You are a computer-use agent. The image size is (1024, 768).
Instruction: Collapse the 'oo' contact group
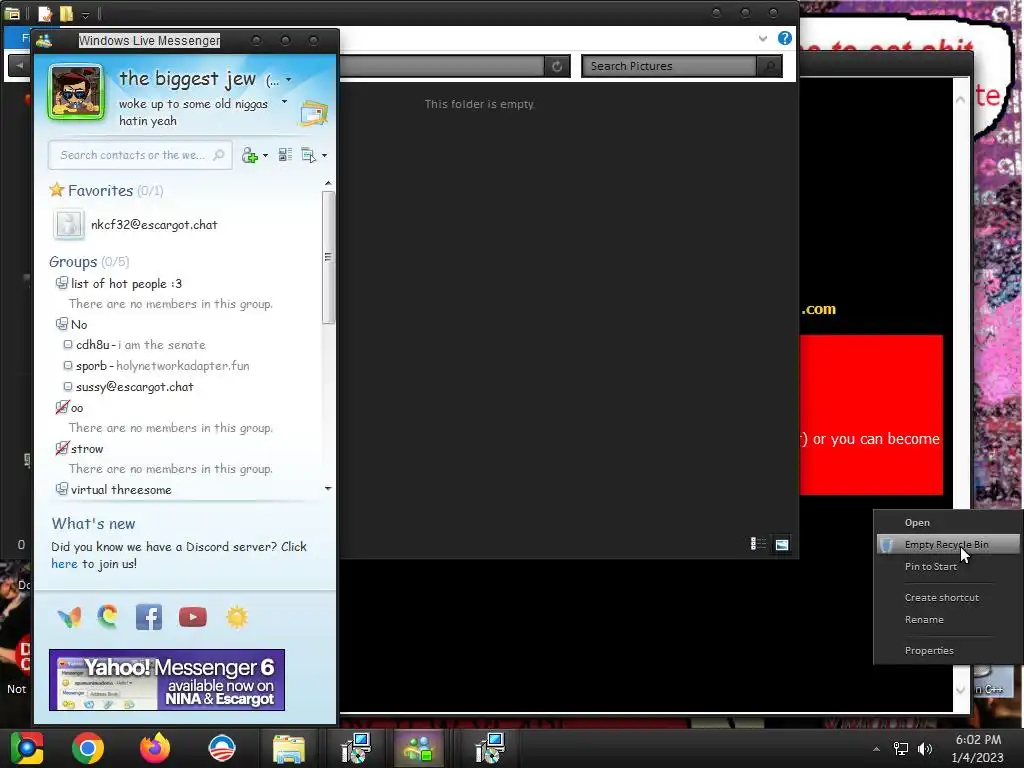[x=61, y=407]
